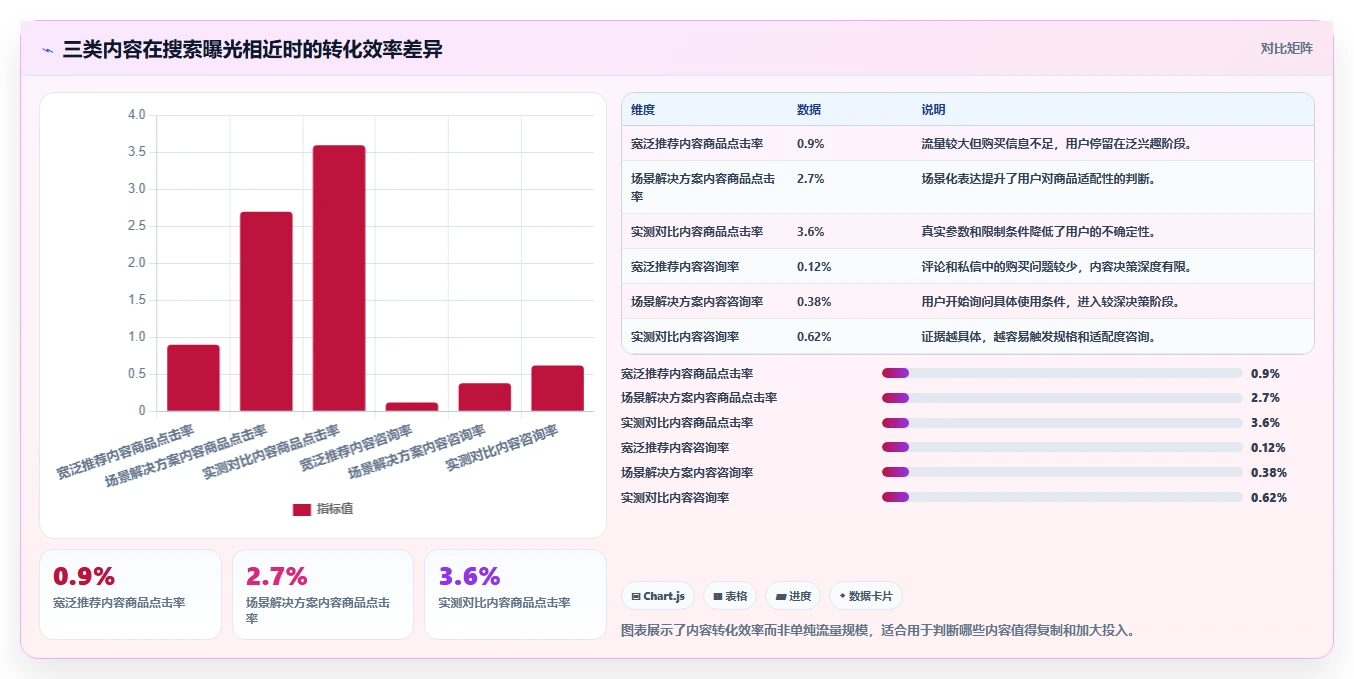Click the 进度 tag

tap(793, 596)
